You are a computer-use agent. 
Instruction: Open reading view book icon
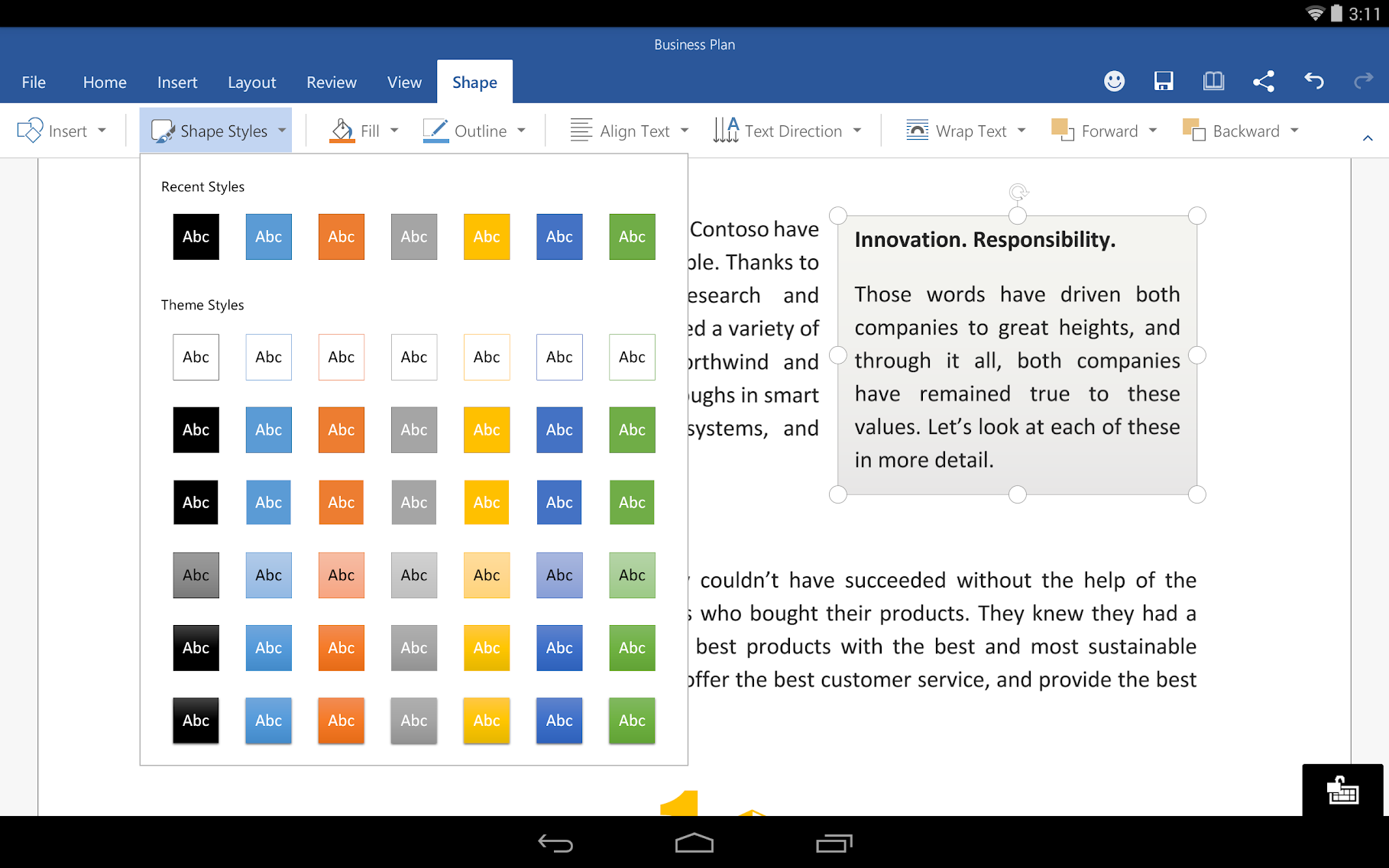(1213, 81)
